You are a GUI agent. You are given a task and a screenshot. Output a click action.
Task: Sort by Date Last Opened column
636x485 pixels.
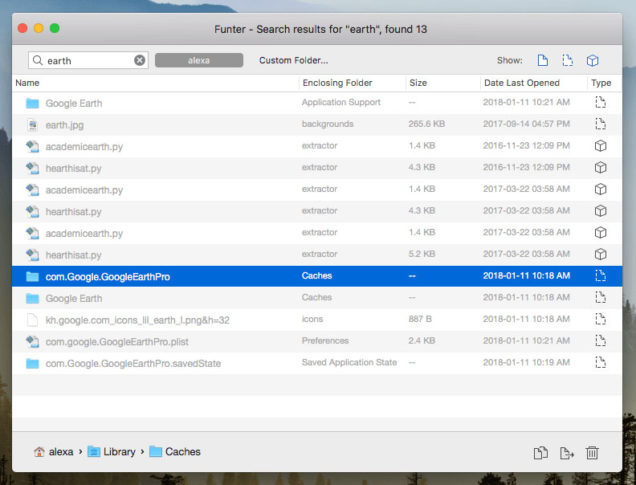pyautogui.click(x=522, y=83)
